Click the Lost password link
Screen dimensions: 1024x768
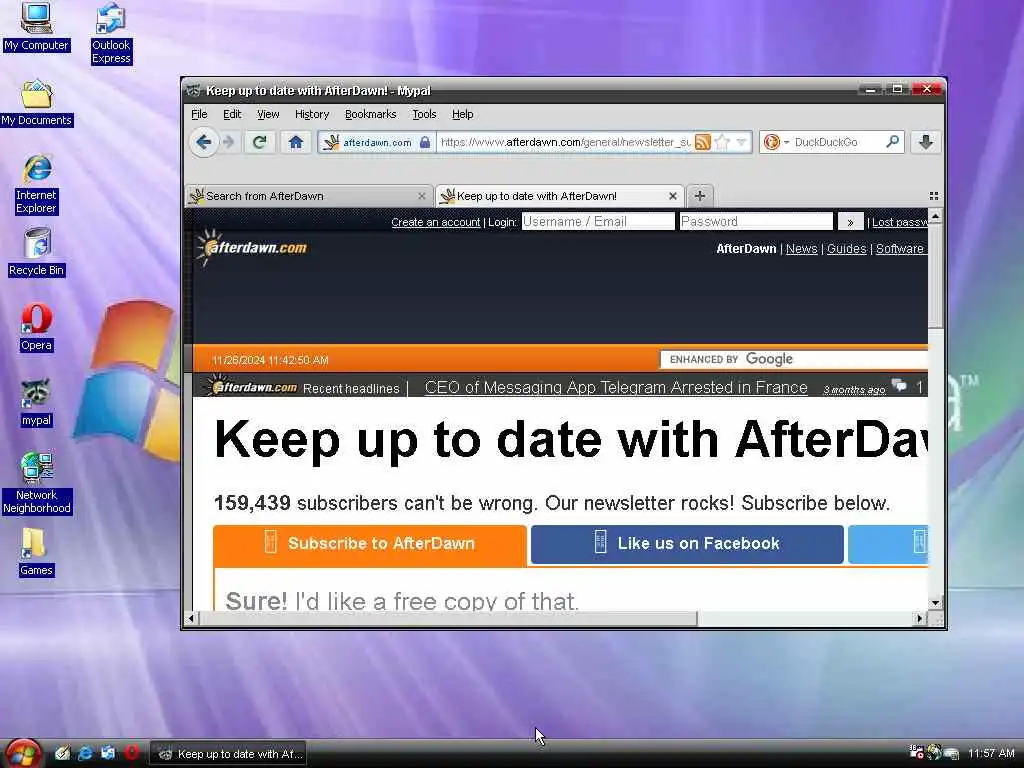(x=899, y=222)
